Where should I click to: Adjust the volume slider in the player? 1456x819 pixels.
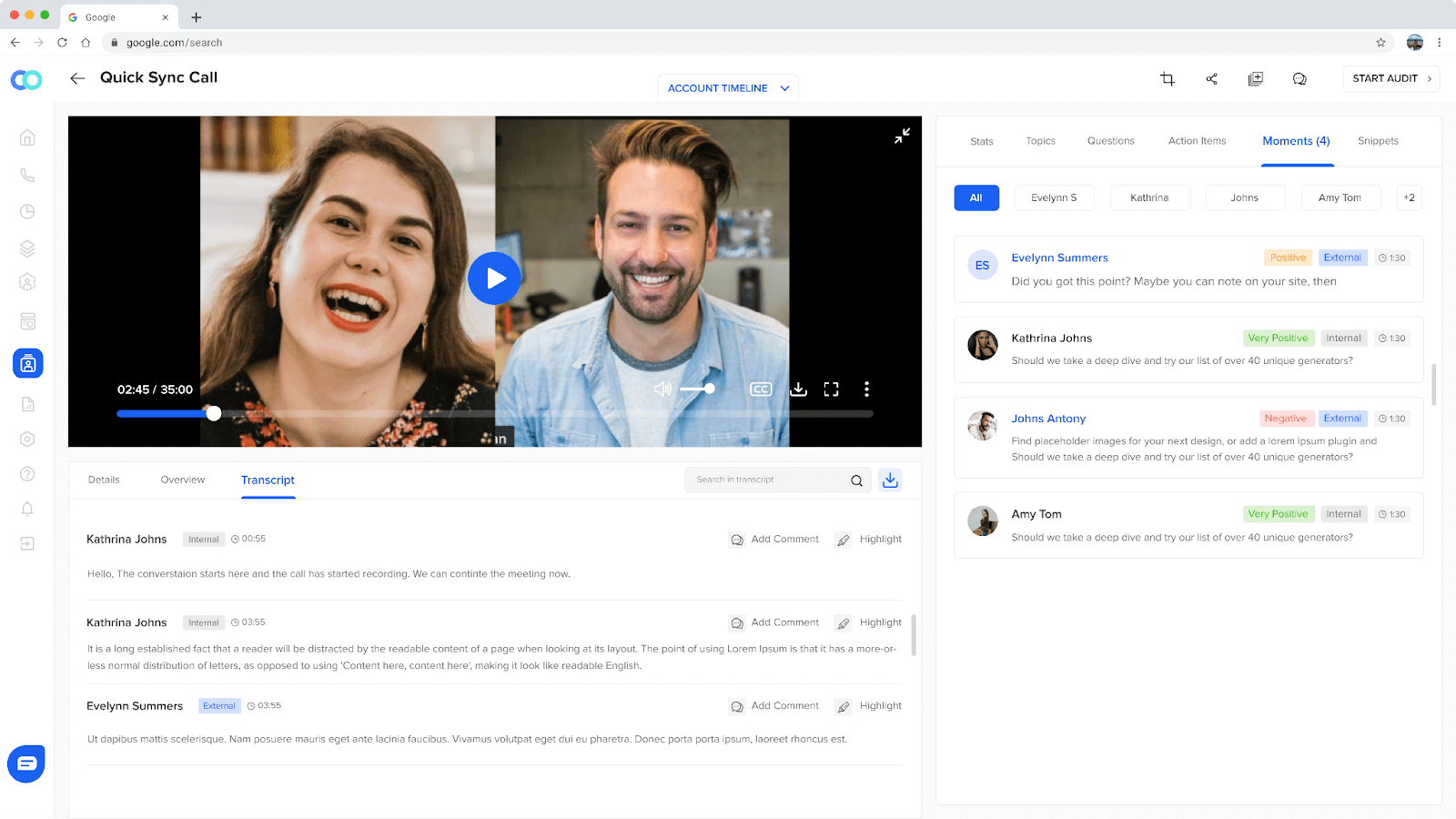(x=697, y=389)
